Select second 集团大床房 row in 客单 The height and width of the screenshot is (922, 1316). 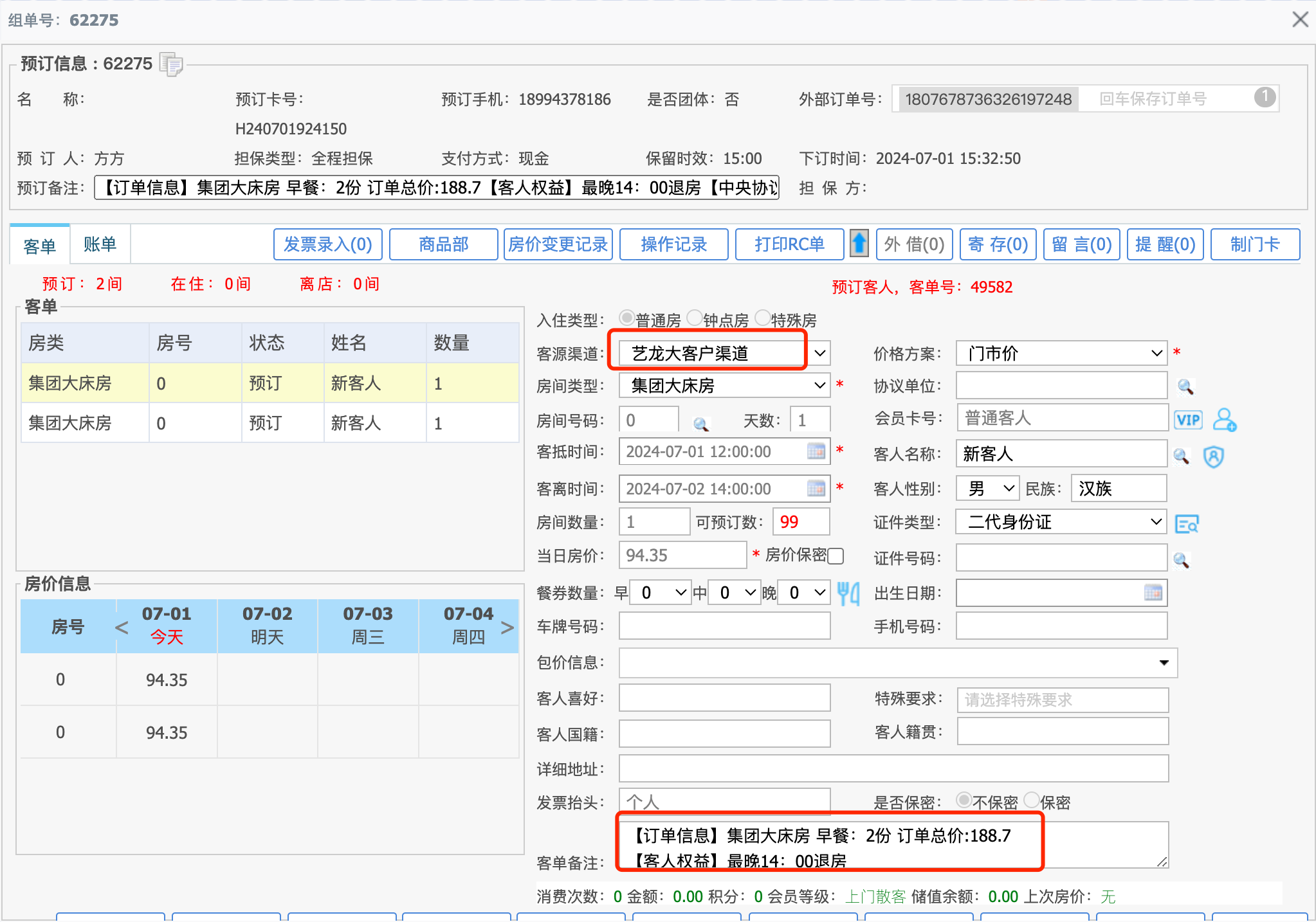(x=270, y=423)
